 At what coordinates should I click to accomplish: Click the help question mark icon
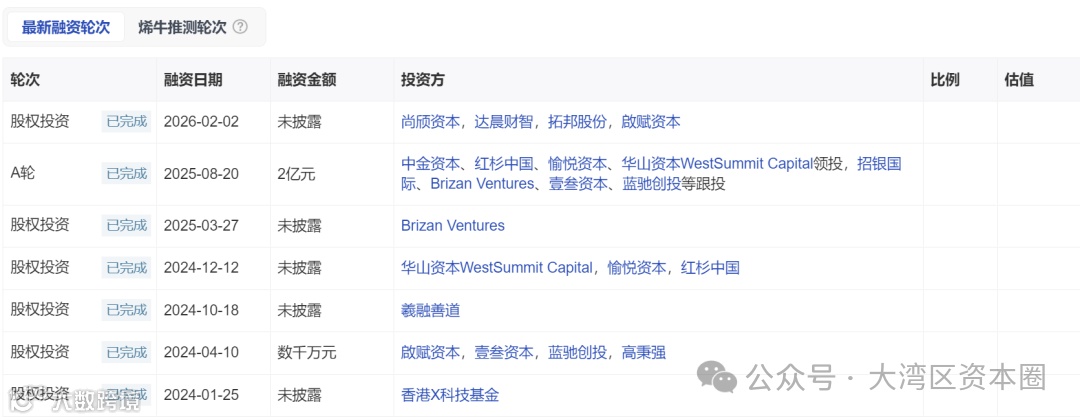pos(240,28)
